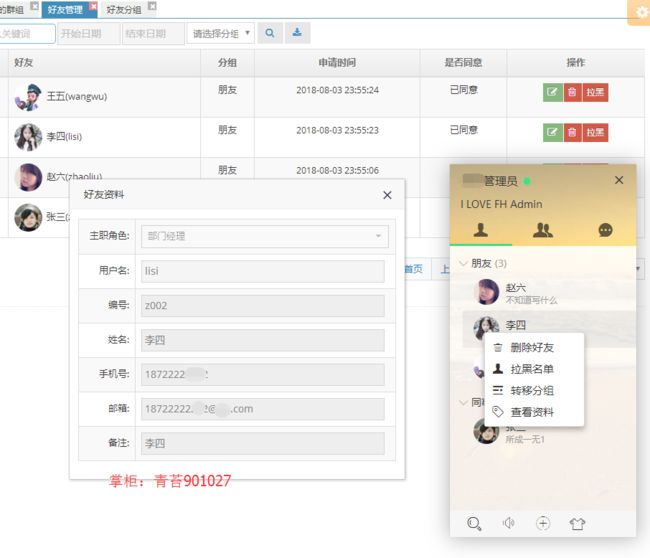Click 王五 avatar in friends table
This screenshot has height=558, width=650.
pyautogui.click(x=28, y=97)
